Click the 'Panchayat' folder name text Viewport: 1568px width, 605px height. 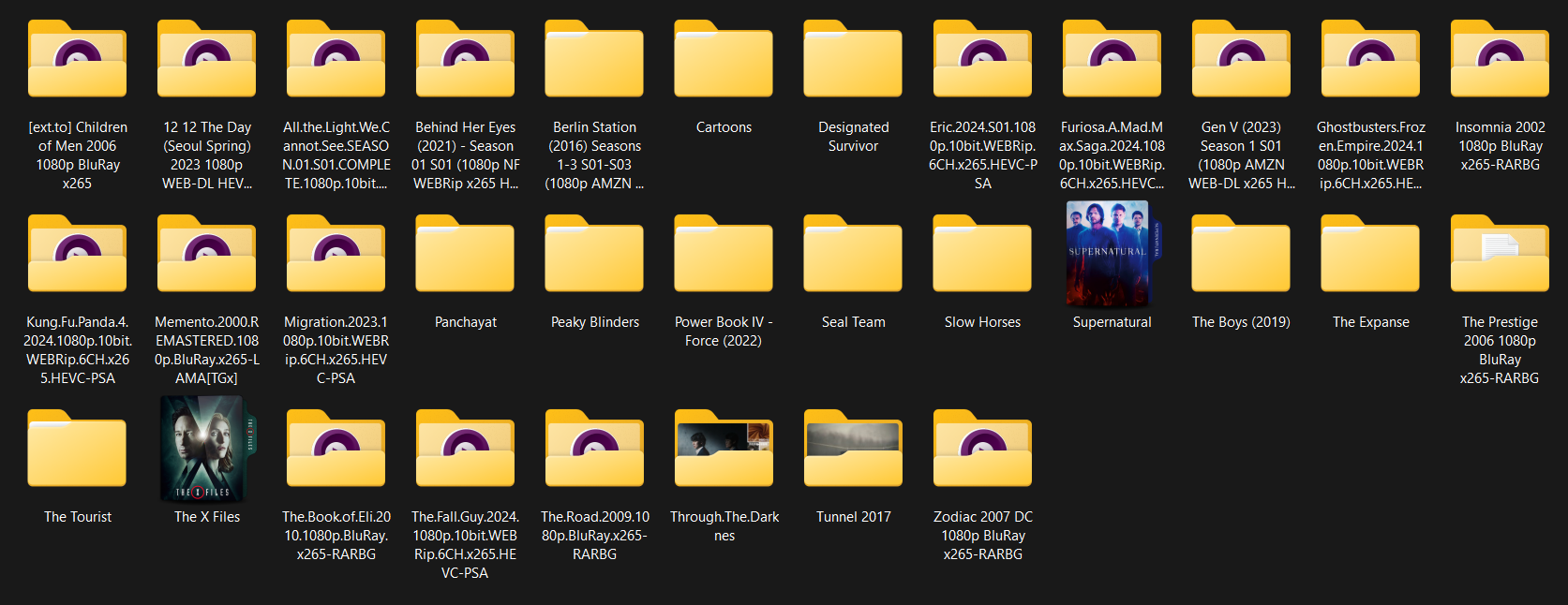(x=466, y=322)
